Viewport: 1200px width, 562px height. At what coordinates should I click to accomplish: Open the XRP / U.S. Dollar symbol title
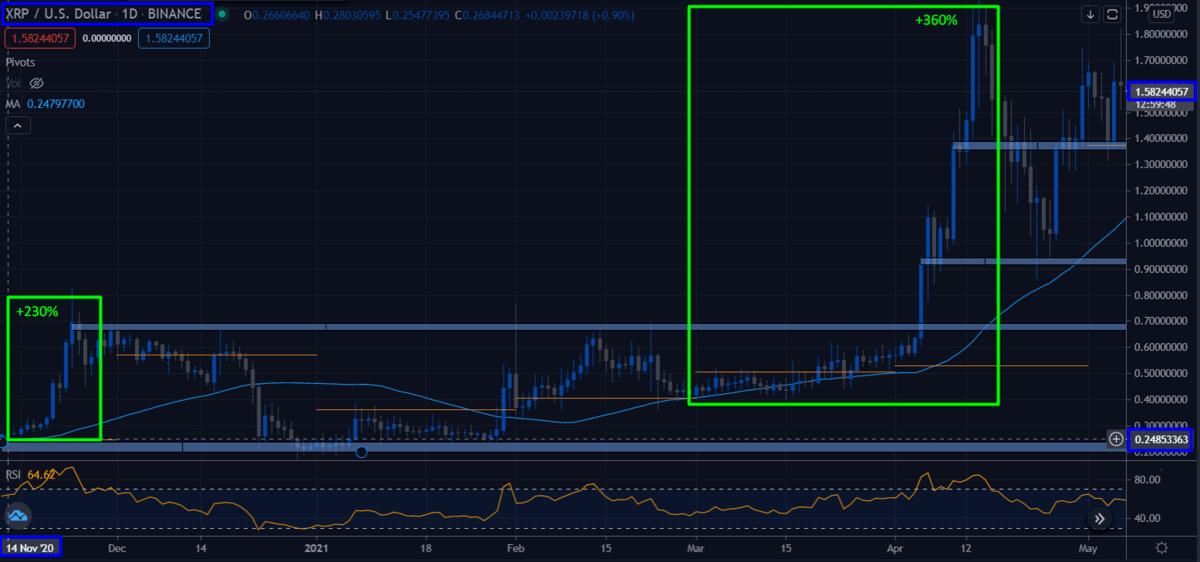[108, 14]
